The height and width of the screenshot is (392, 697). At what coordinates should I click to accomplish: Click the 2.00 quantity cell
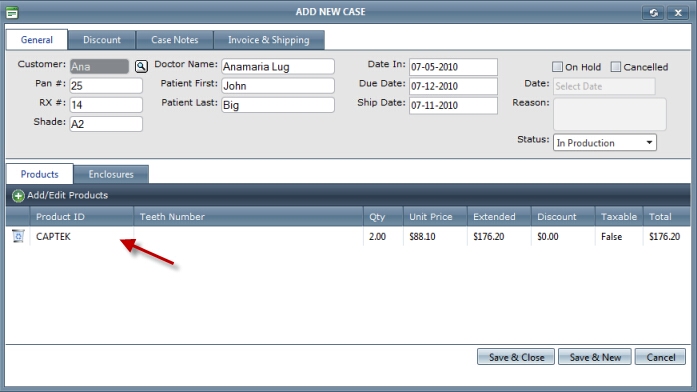(x=383, y=236)
